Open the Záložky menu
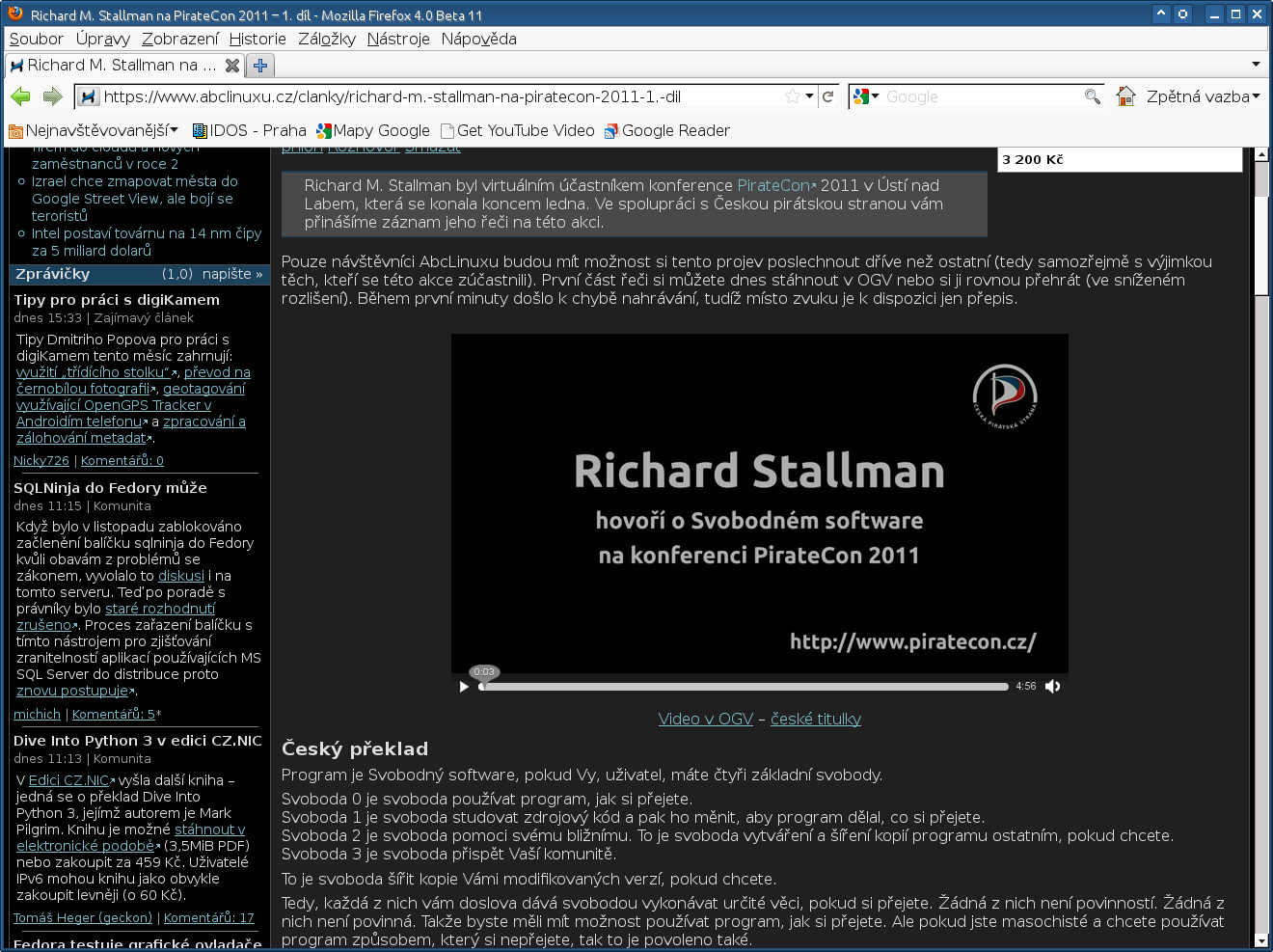Viewport: 1273px width, 952px height. pyautogui.click(x=327, y=39)
